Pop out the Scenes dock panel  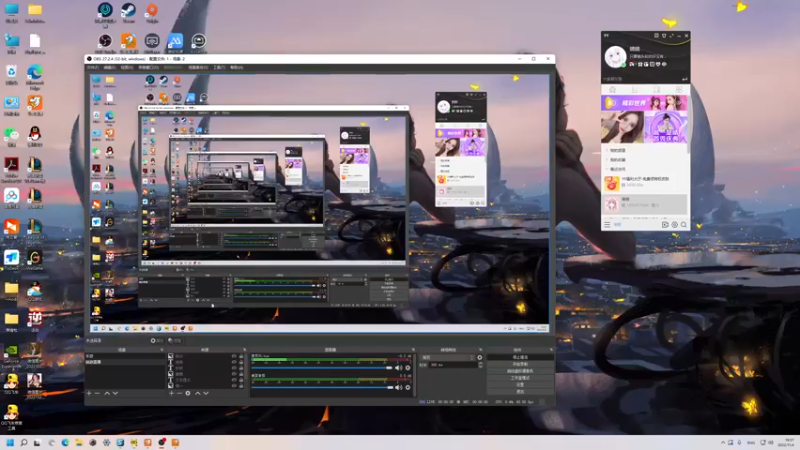162,349
